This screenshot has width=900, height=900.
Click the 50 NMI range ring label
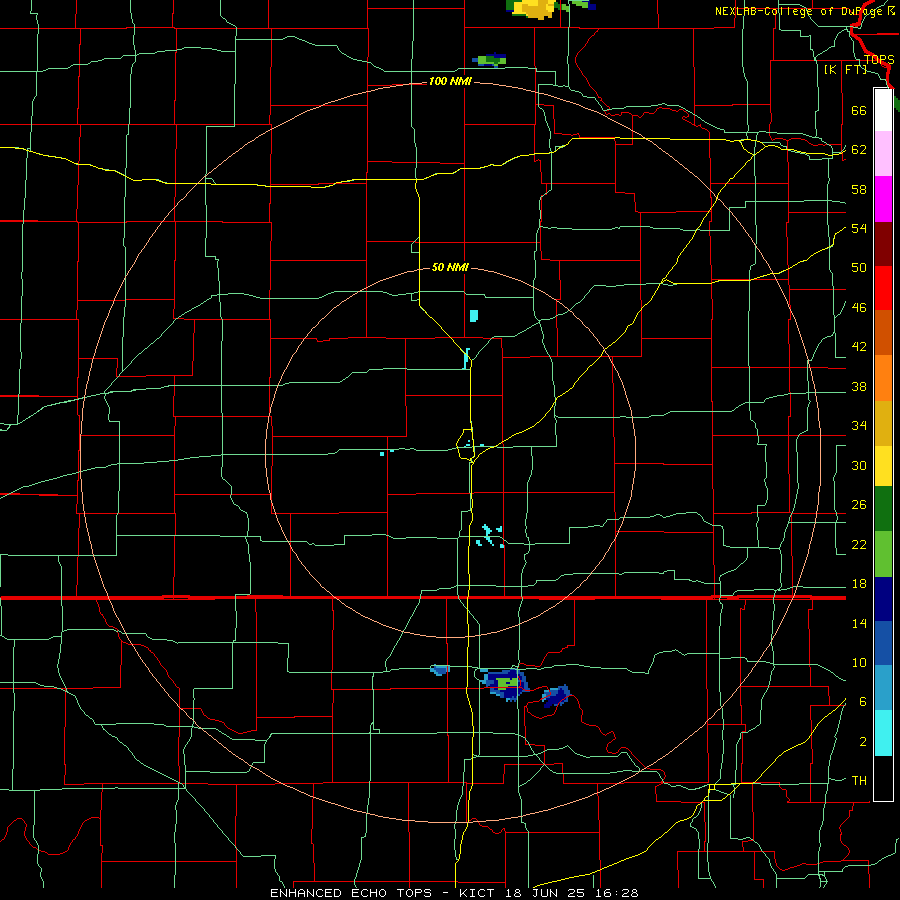[450, 267]
